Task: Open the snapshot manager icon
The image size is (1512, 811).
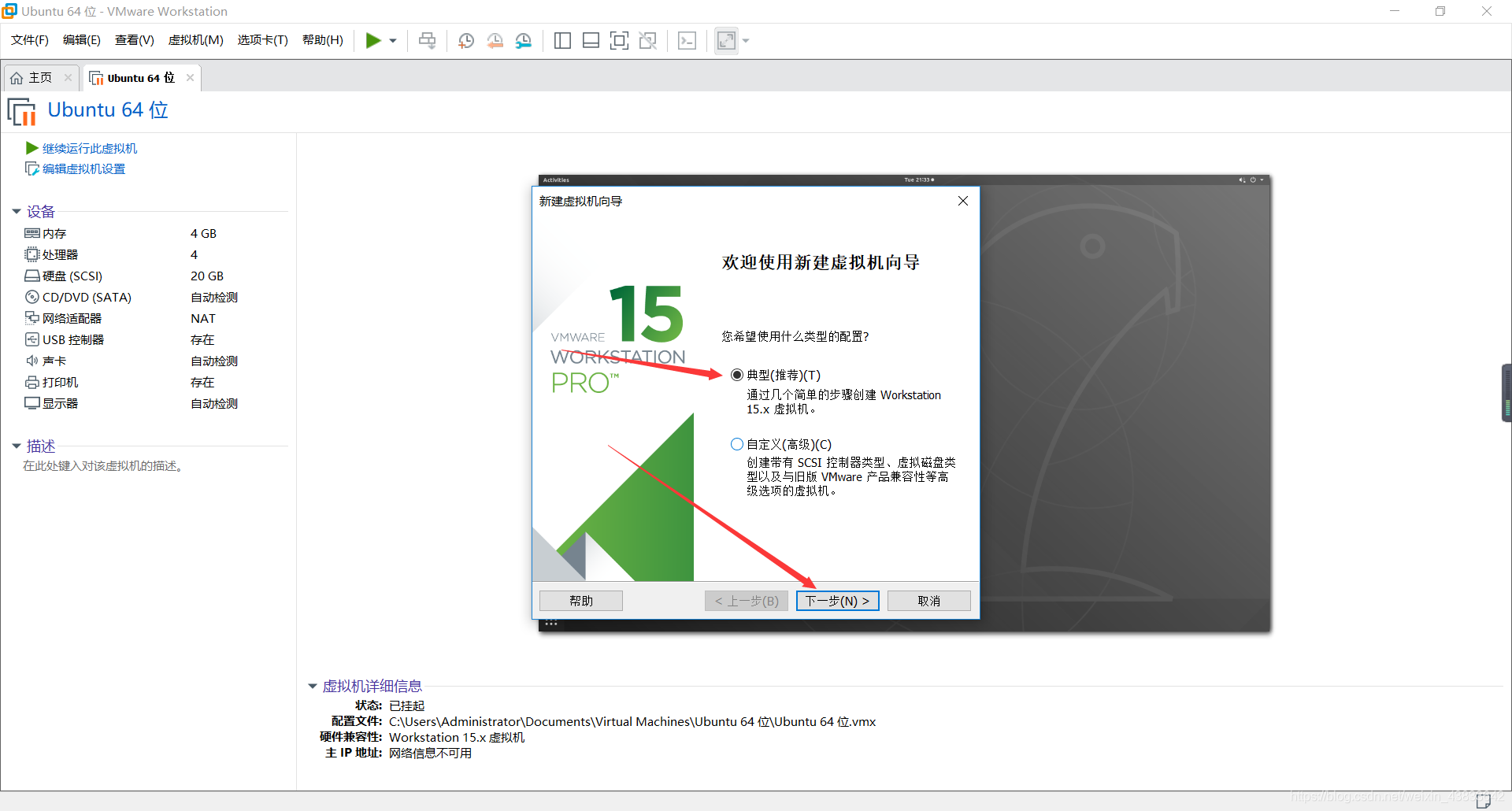Action: (x=524, y=40)
